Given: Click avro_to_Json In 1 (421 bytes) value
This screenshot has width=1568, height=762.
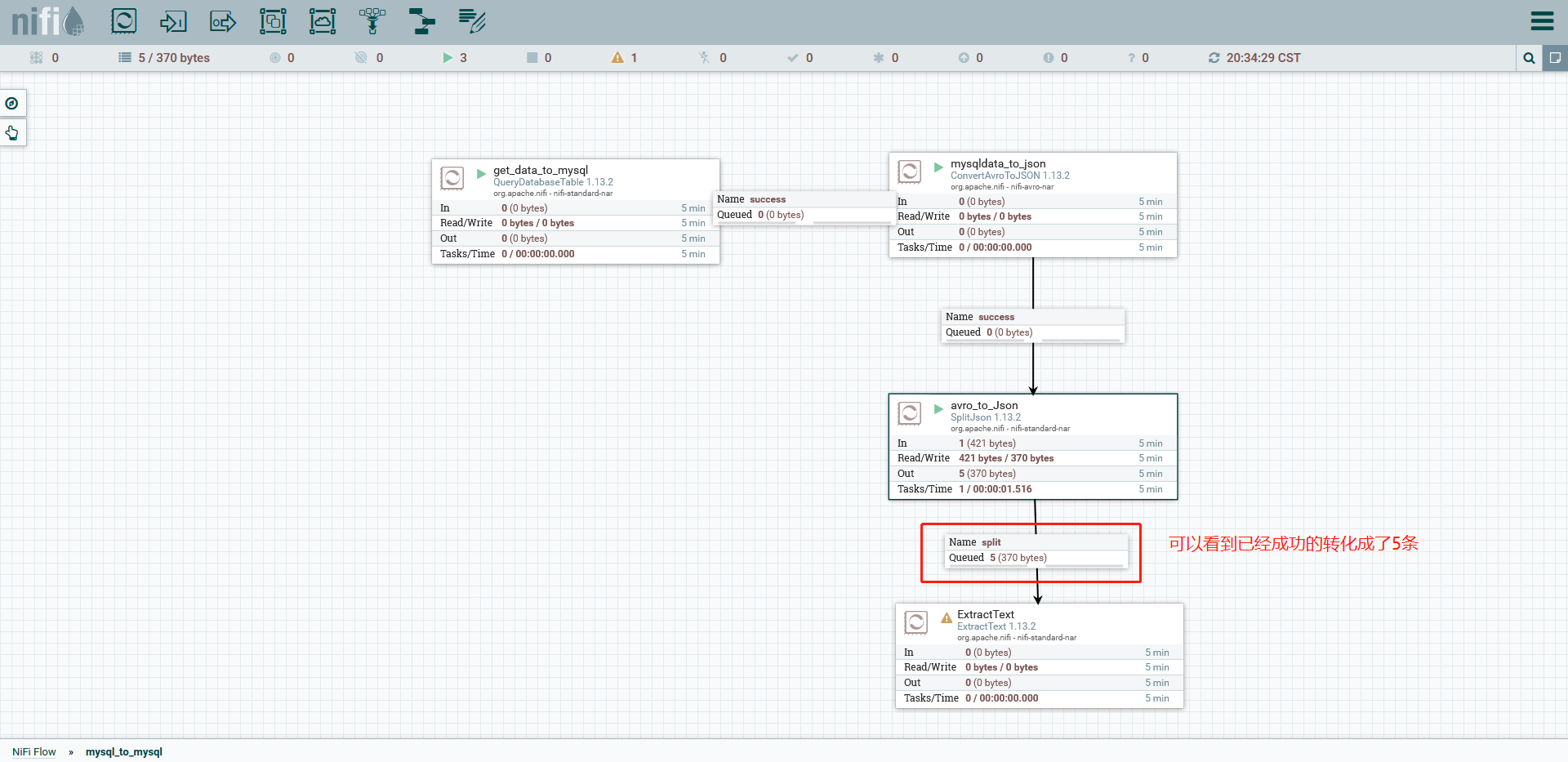Looking at the screenshot, I should tap(987, 443).
